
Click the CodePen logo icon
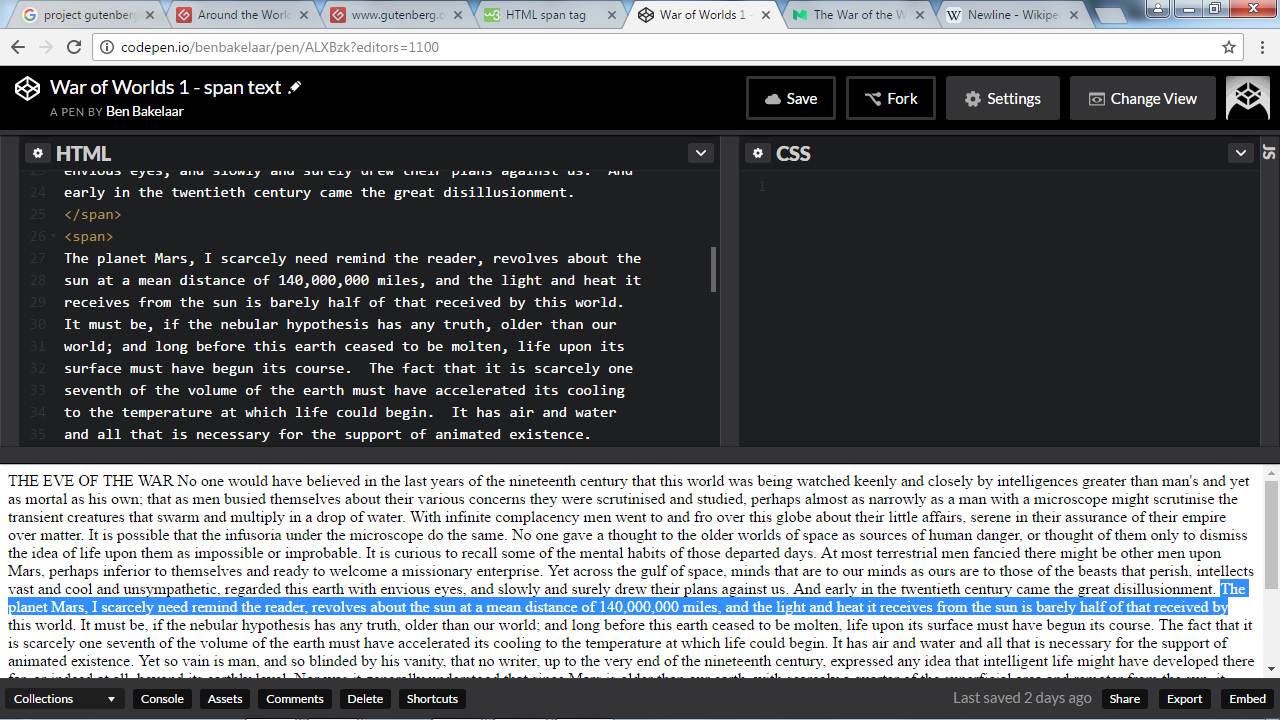pyautogui.click(x=27, y=88)
